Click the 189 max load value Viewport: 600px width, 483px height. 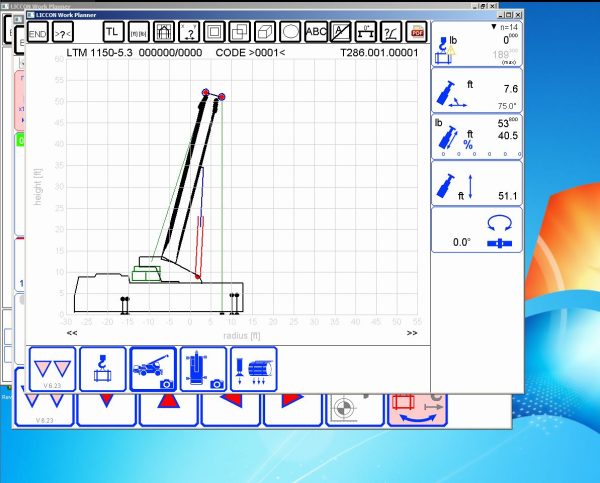pos(505,55)
